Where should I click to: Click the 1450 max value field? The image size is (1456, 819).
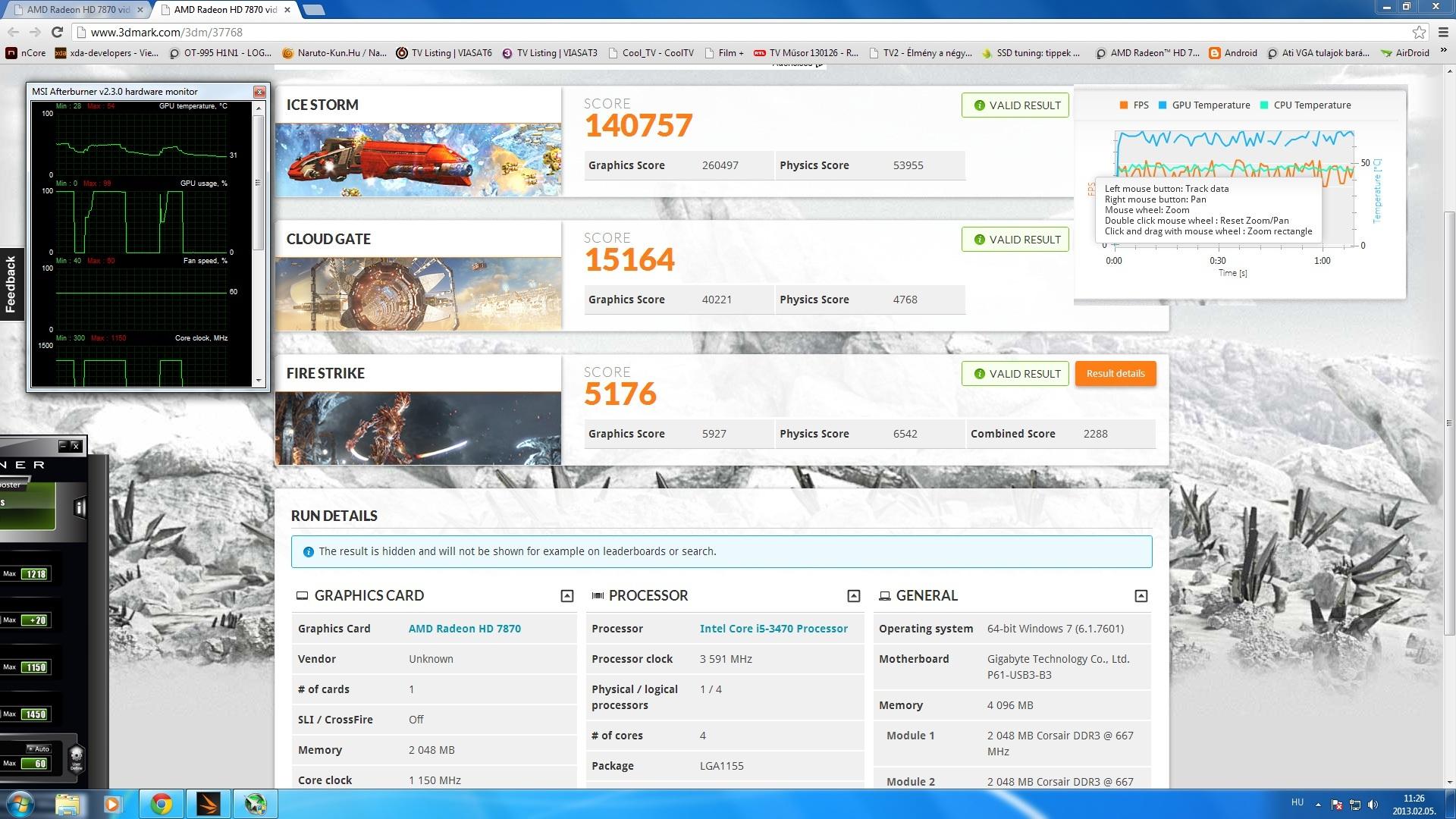35,714
